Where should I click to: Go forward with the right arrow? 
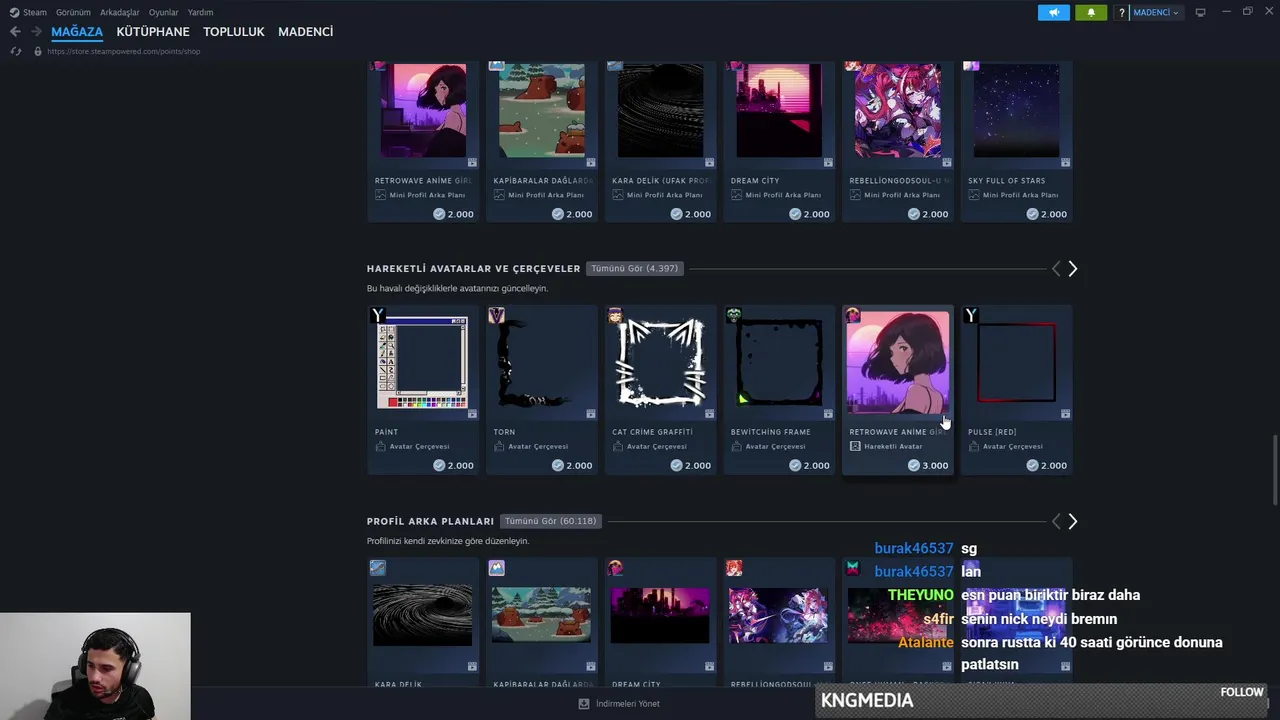(x=36, y=32)
